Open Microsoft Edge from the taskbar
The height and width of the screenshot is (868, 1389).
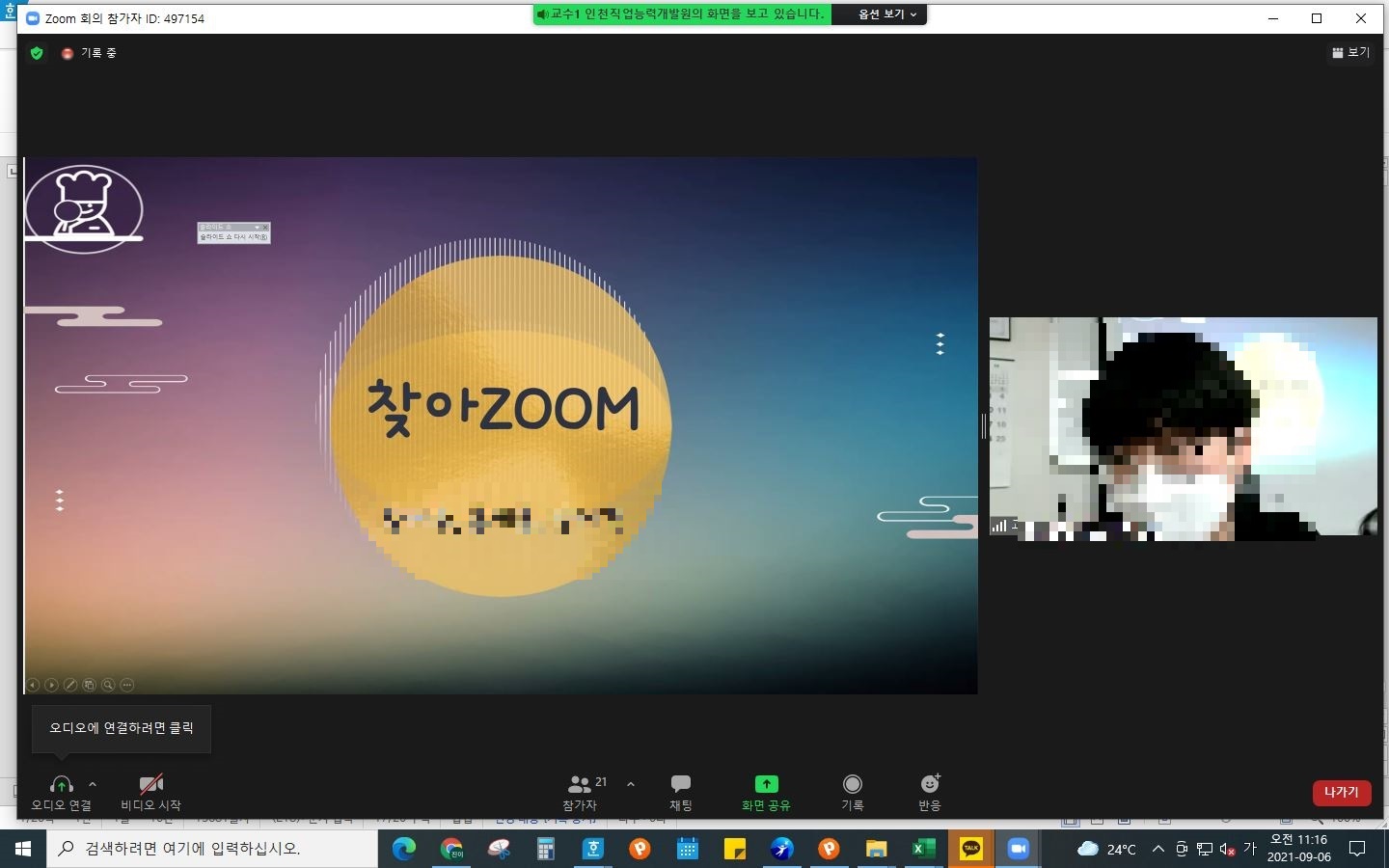[x=404, y=849]
